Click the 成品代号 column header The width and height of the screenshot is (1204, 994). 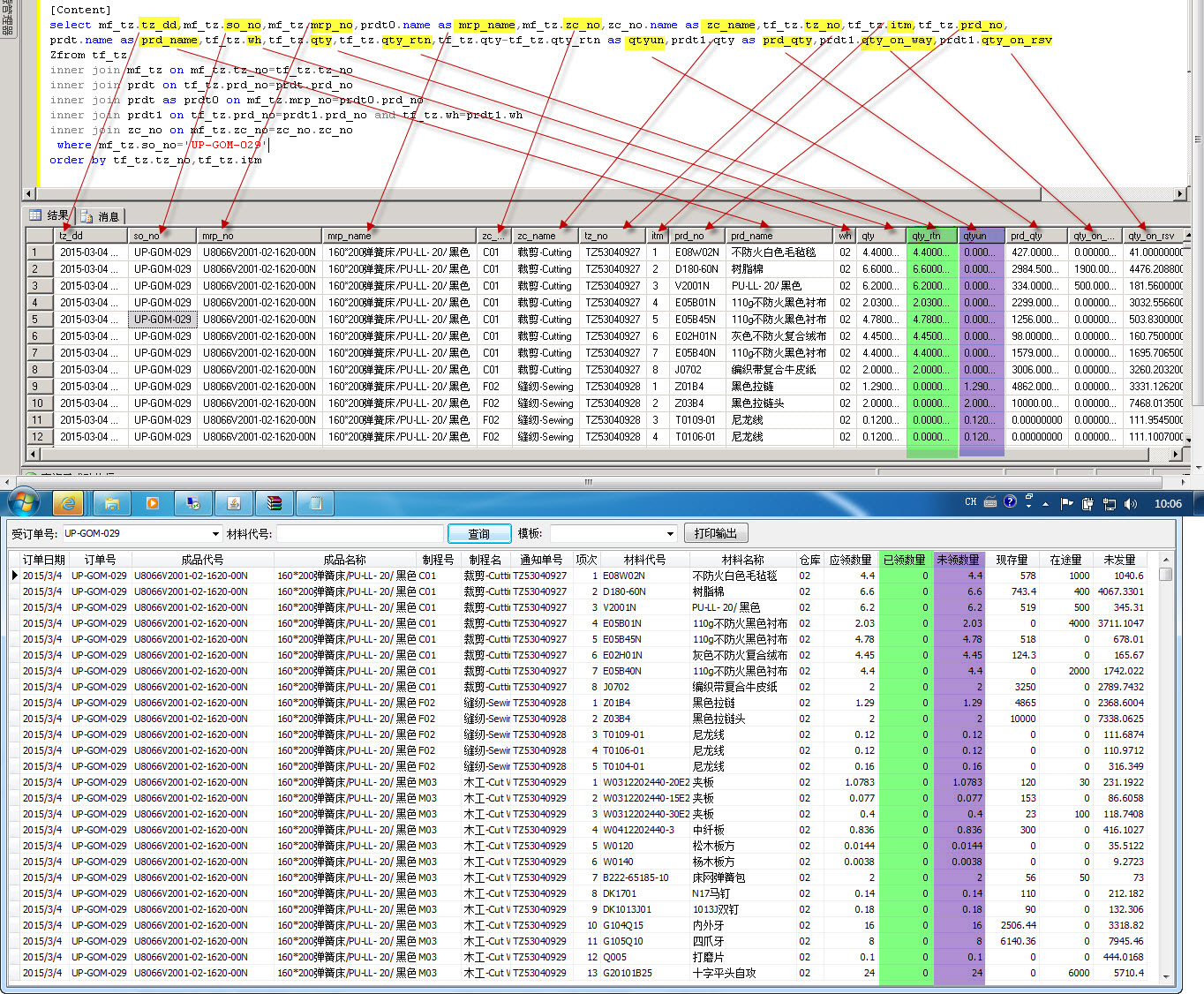tap(202, 560)
